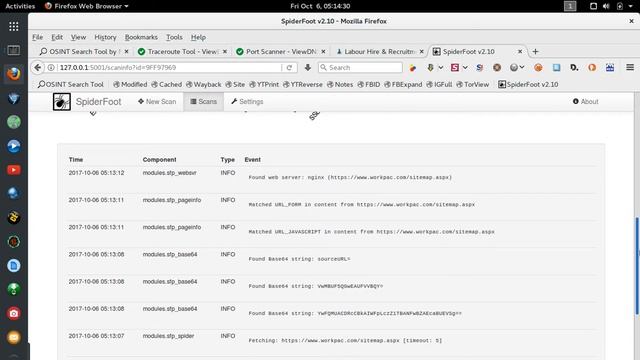Open the Firefox hamburger menu
640x360 pixels.
tap(630, 67)
